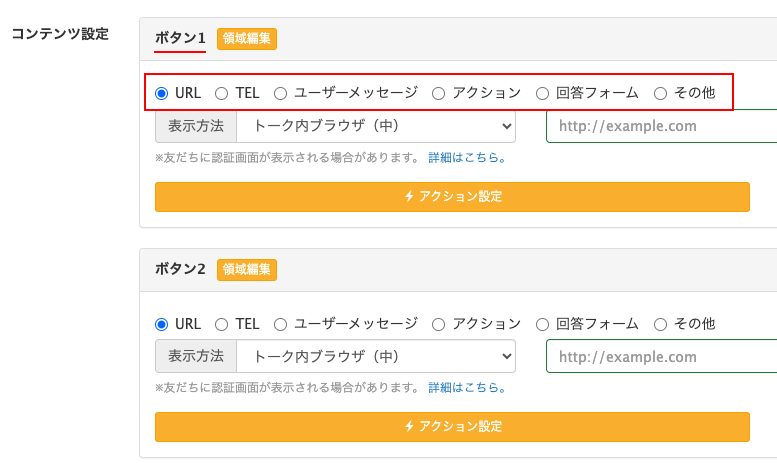Choose ユーザーメッセージ option in ボタン2
The width and height of the screenshot is (777, 463).
pos(280,324)
